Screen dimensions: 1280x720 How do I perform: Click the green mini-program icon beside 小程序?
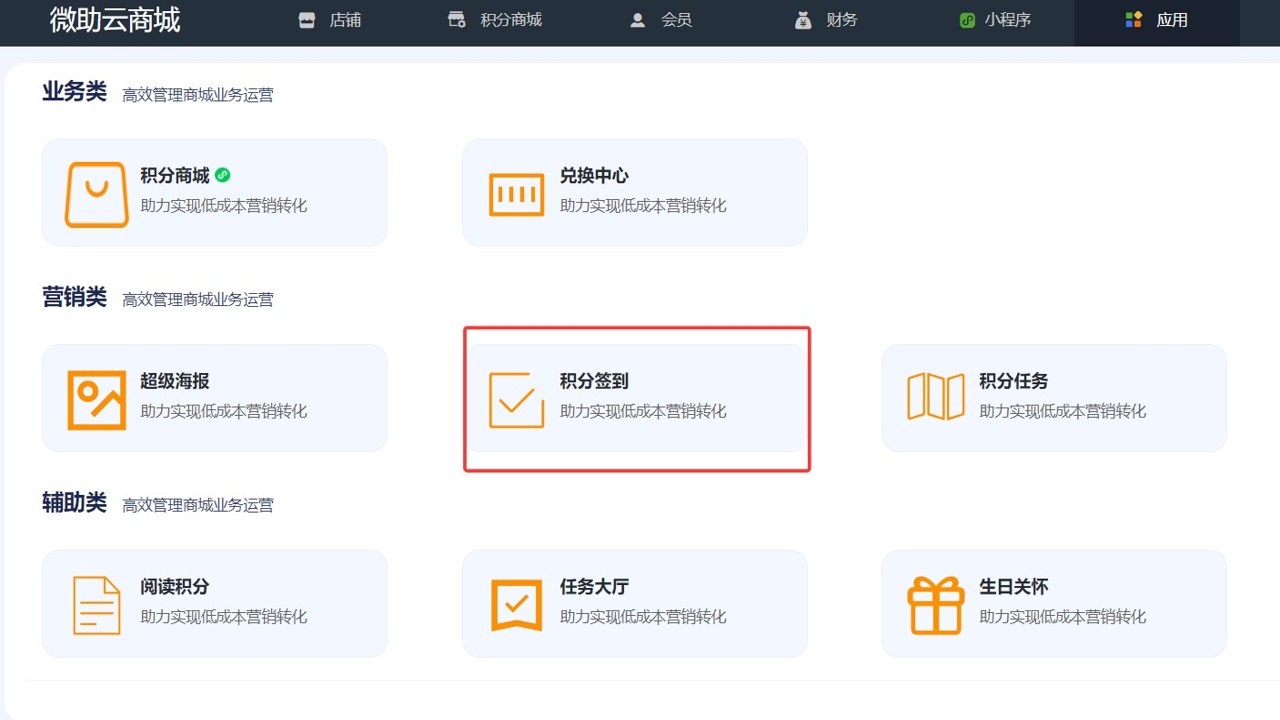coord(967,20)
